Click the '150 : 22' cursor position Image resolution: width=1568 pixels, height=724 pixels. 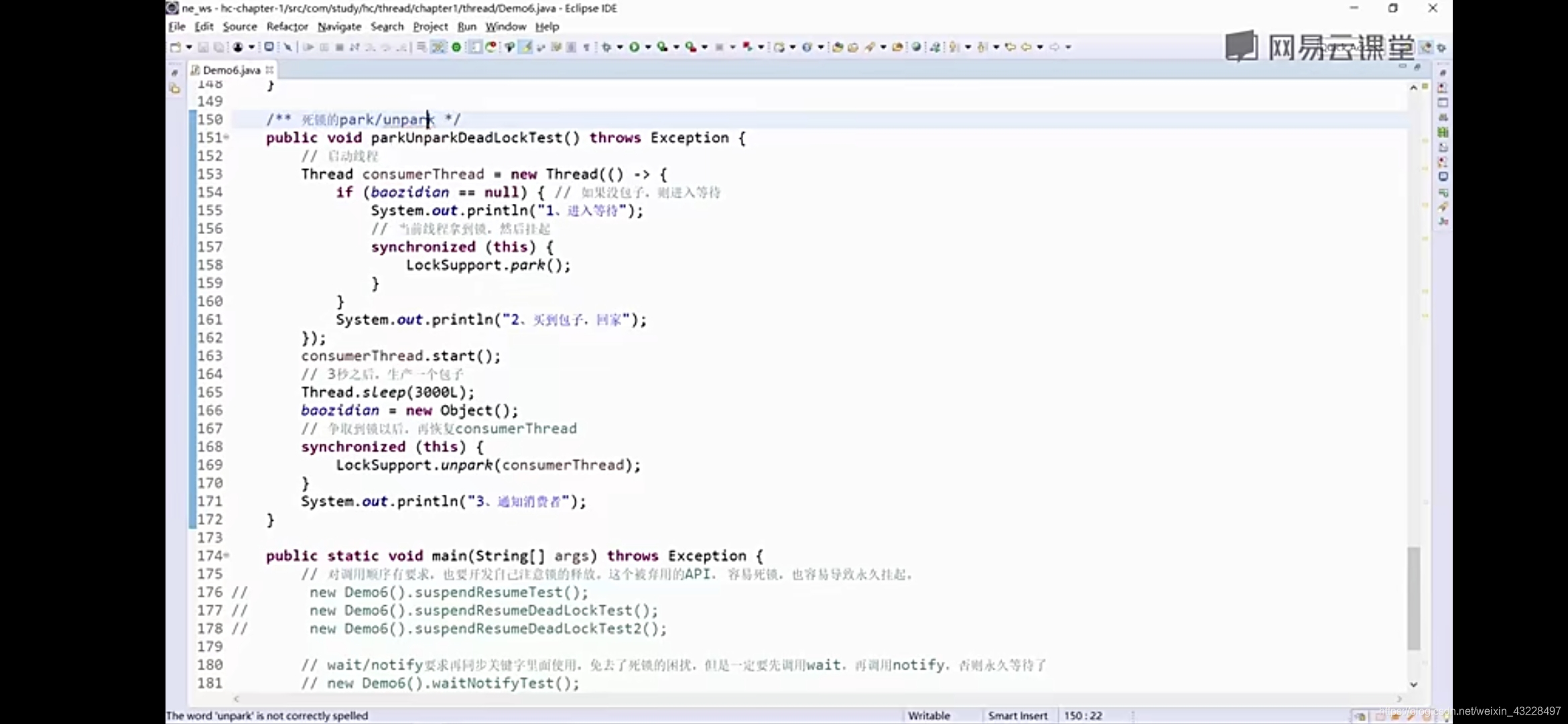(1083, 715)
